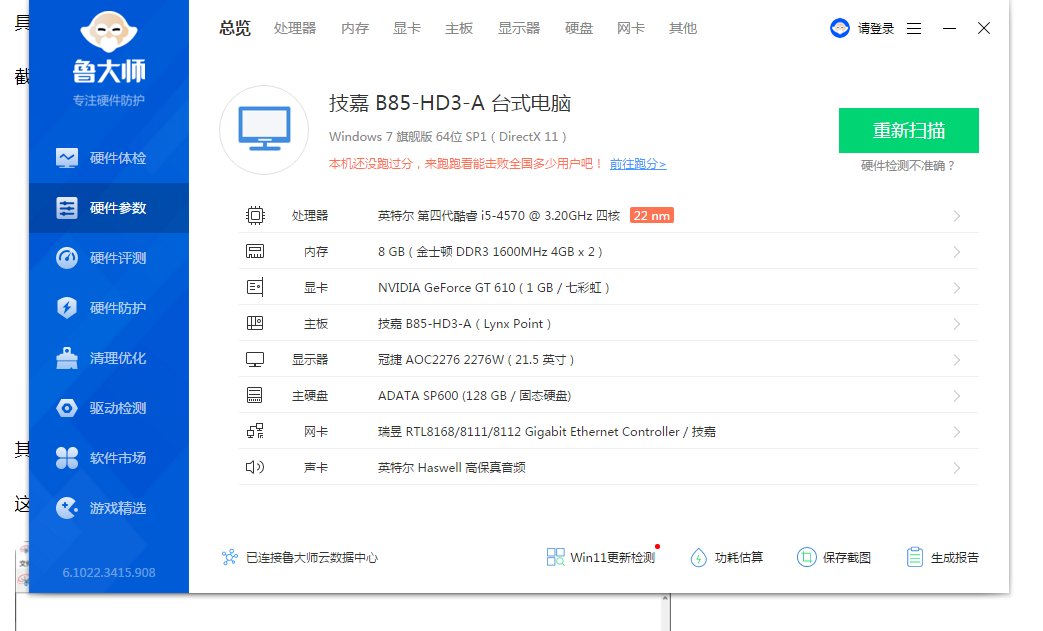
Task: Open 软件市场 clover icon
Action: (67, 458)
